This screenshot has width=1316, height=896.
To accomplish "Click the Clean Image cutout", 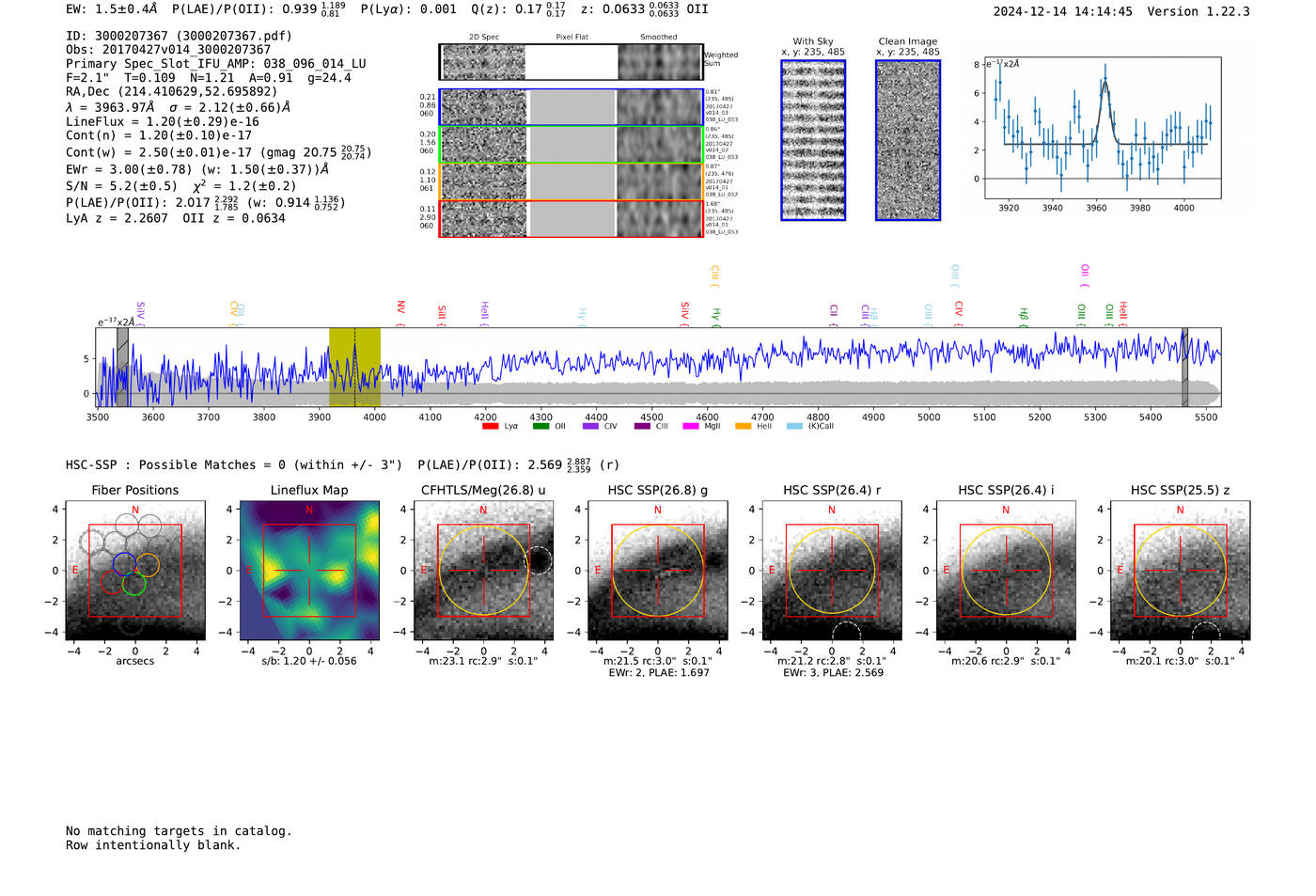I will (x=908, y=140).
